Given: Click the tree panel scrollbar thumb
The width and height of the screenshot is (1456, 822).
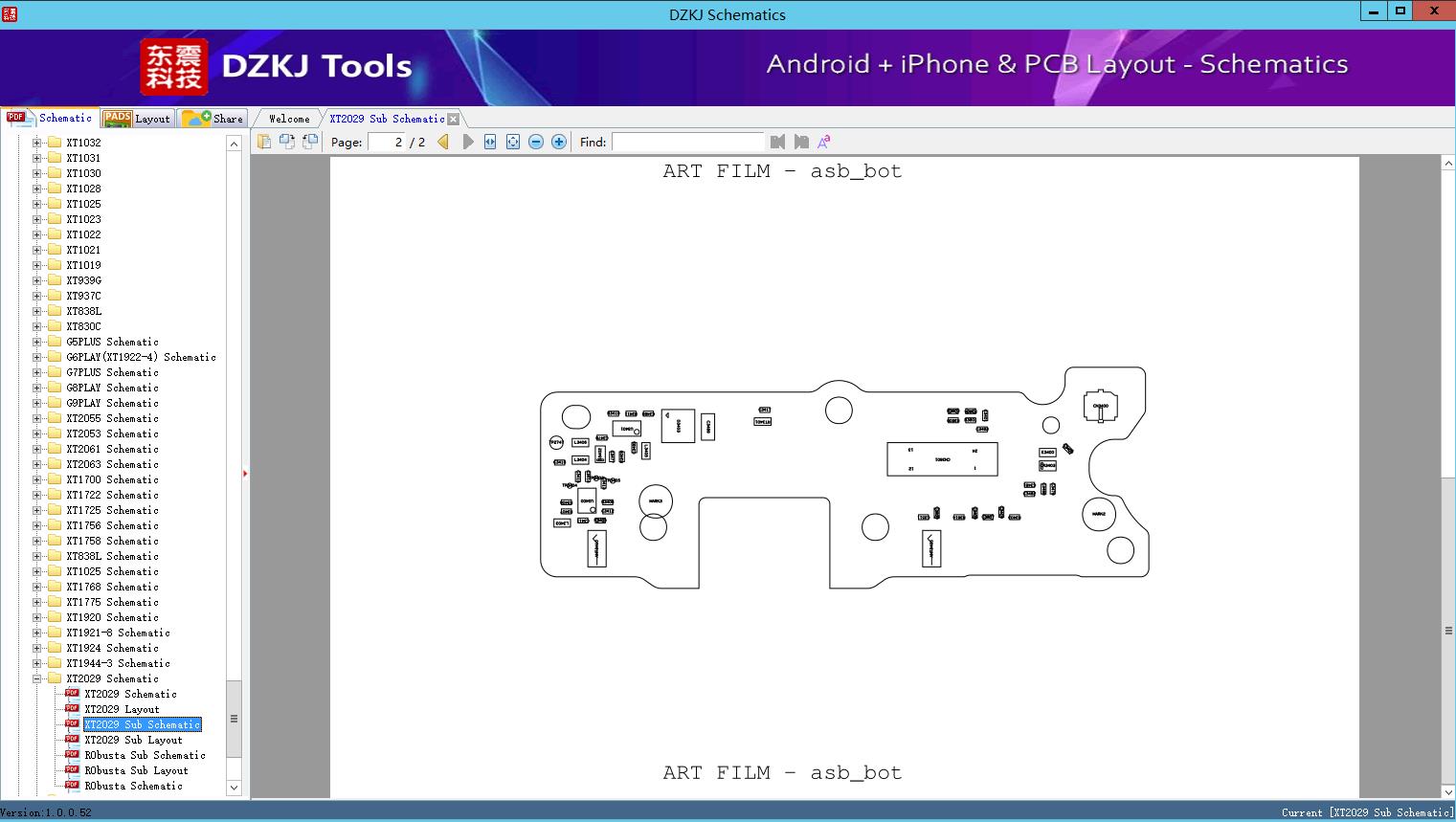Looking at the screenshot, I should [x=234, y=719].
